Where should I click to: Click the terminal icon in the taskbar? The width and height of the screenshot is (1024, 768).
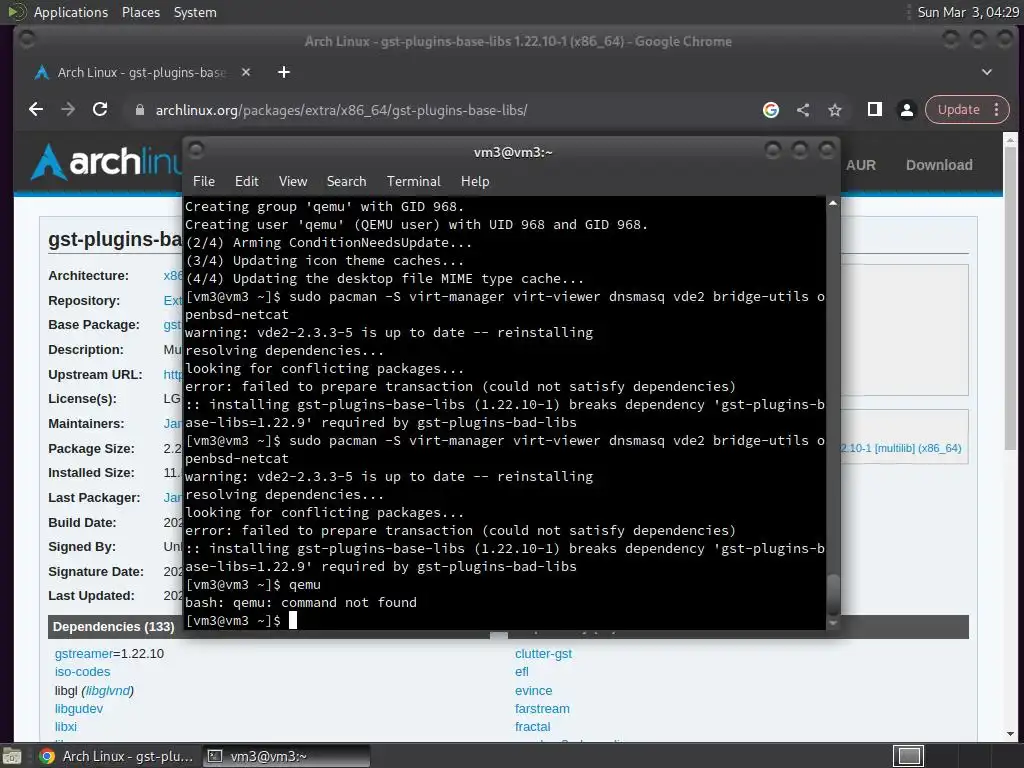(215, 756)
